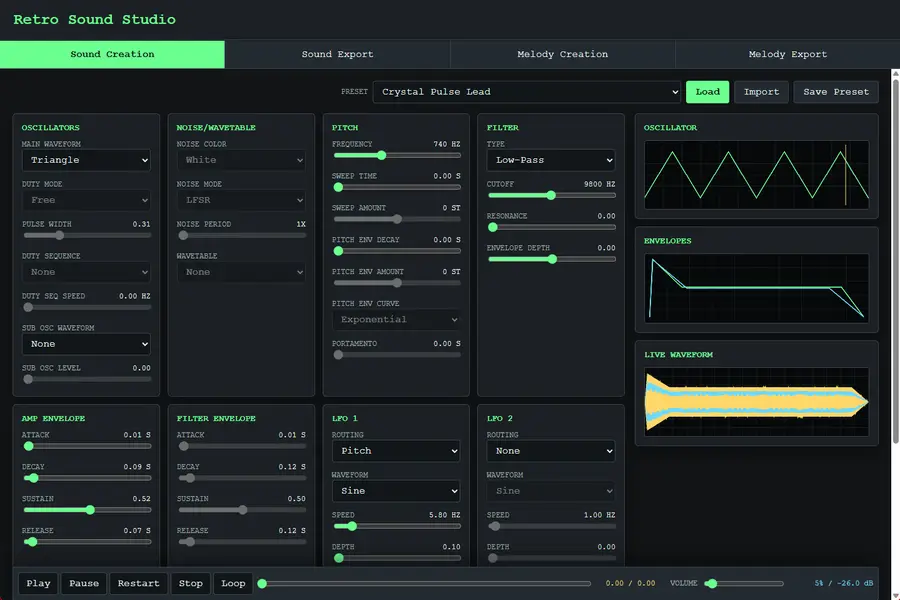
Task: Open LFO 1 Routing dropdown
Action: click(x=396, y=451)
